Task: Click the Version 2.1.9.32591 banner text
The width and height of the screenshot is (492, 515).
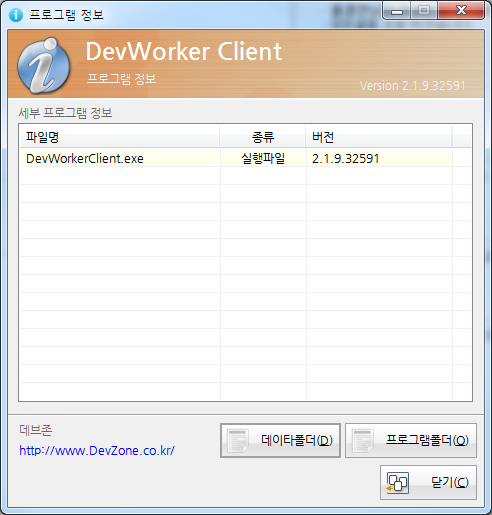Action: 413,86
